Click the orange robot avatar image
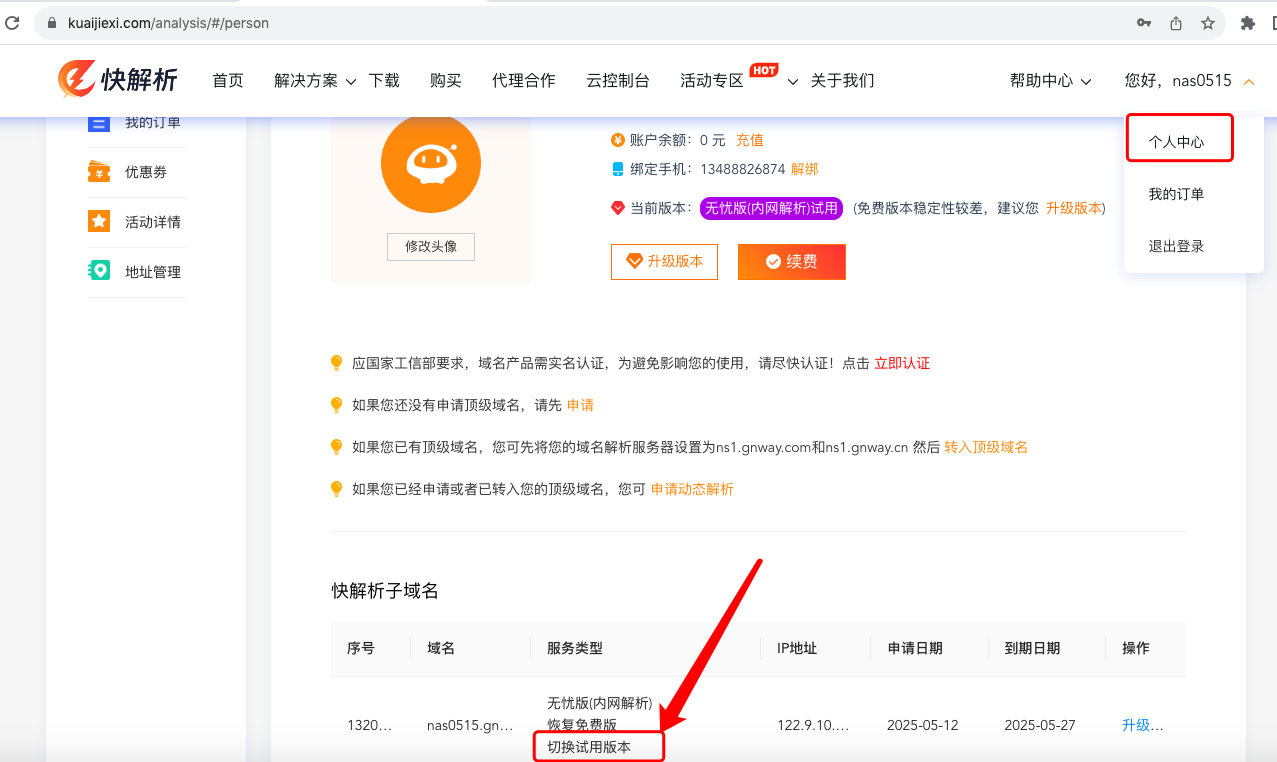Screen dimensions: 1277x762 click(x=431, y=163)
